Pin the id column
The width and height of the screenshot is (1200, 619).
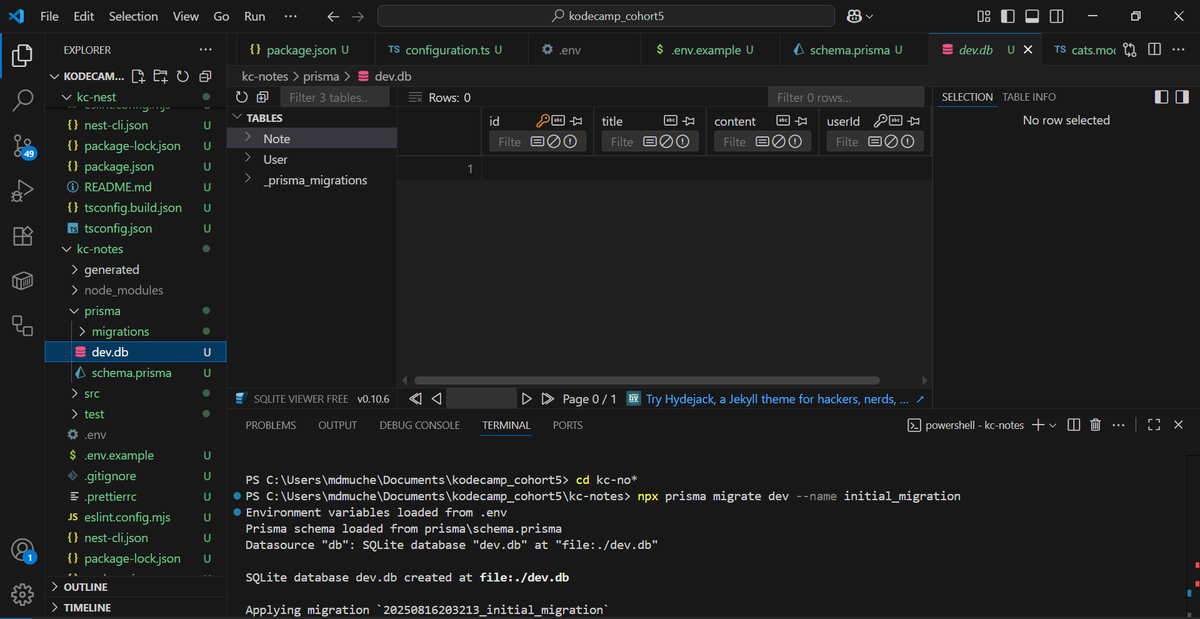pyautogui.click(x=577, y=121)
